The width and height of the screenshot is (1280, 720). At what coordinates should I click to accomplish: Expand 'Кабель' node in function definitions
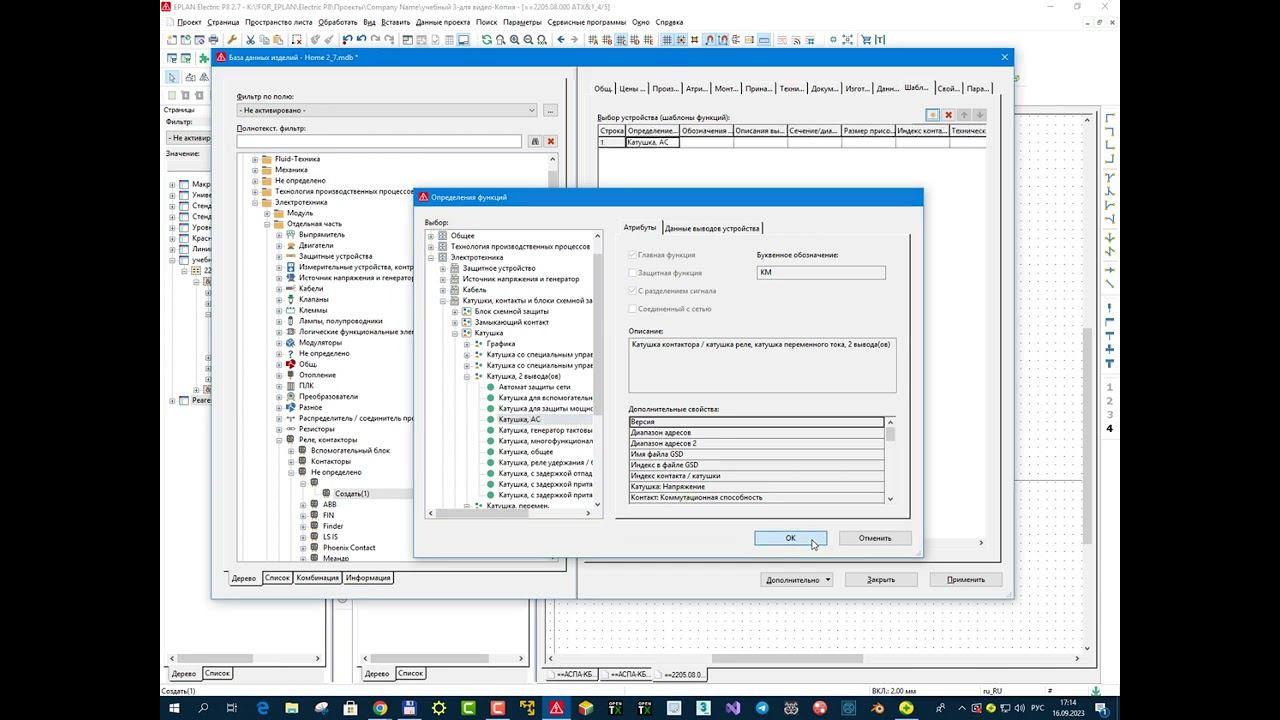pos(443,290)
